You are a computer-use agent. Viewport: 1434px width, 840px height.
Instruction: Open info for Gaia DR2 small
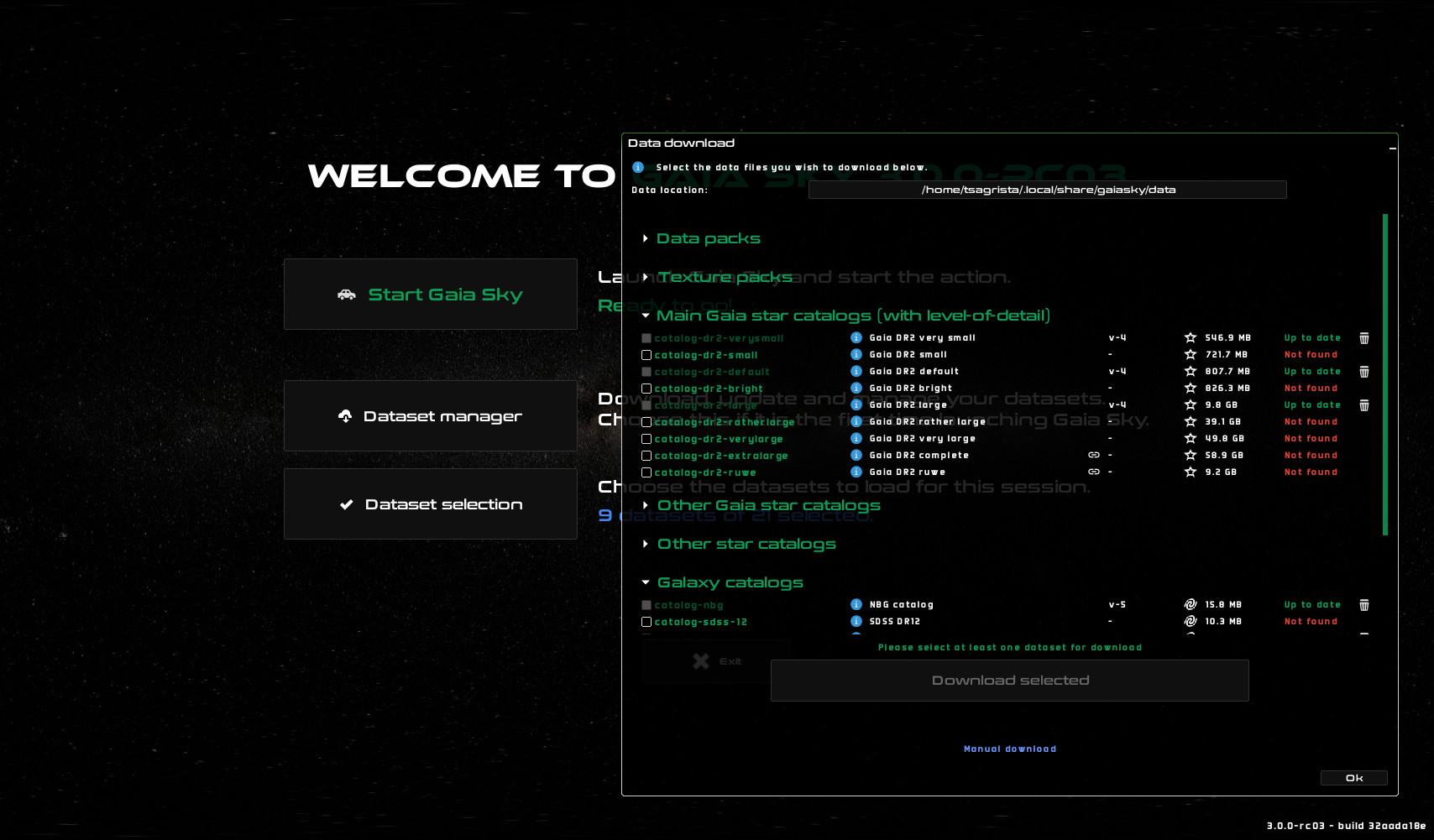point(856,355)
